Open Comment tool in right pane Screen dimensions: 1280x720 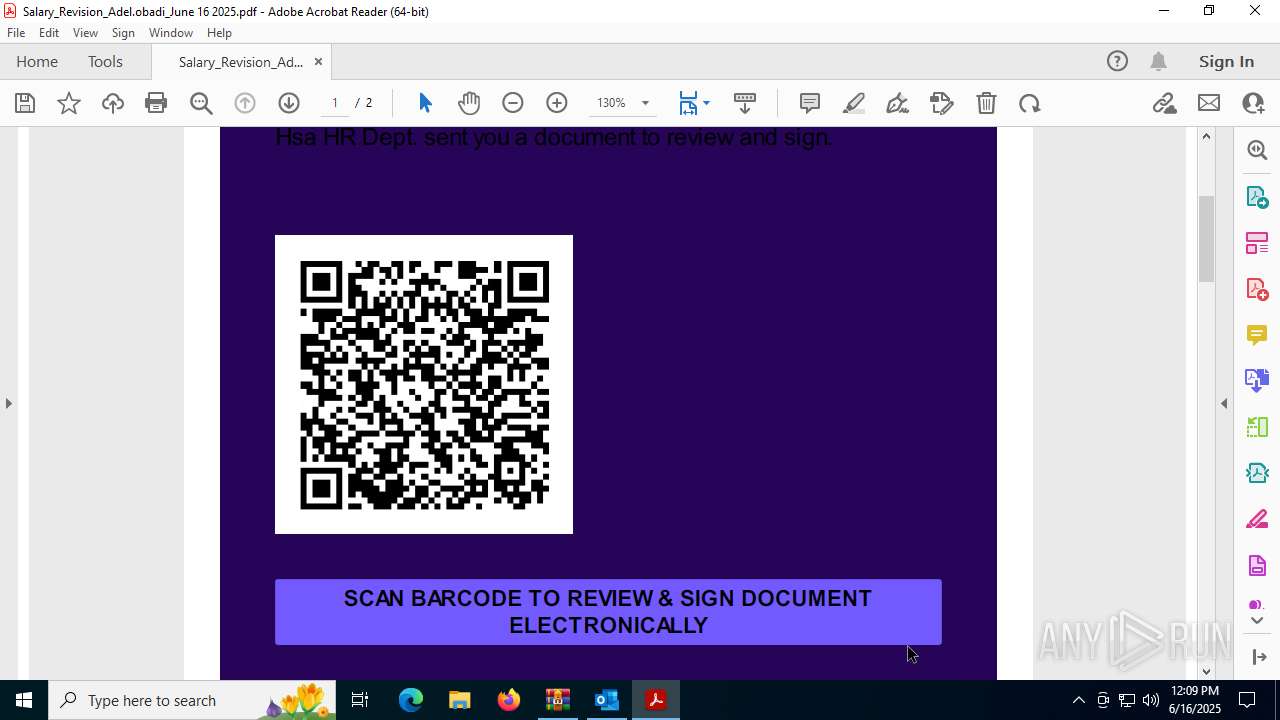(x=1257, y=335)
